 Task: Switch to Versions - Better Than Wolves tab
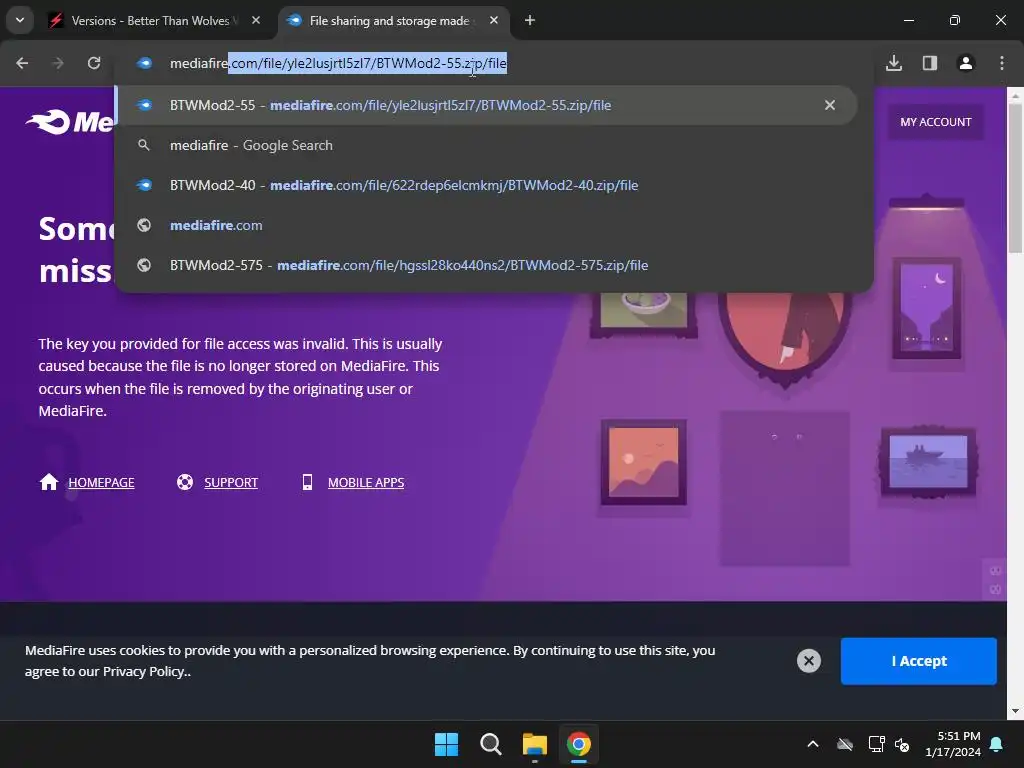[x=152, y=21]
